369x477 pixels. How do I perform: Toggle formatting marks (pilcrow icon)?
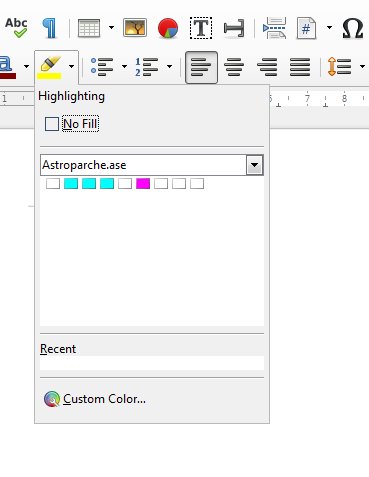49,28
